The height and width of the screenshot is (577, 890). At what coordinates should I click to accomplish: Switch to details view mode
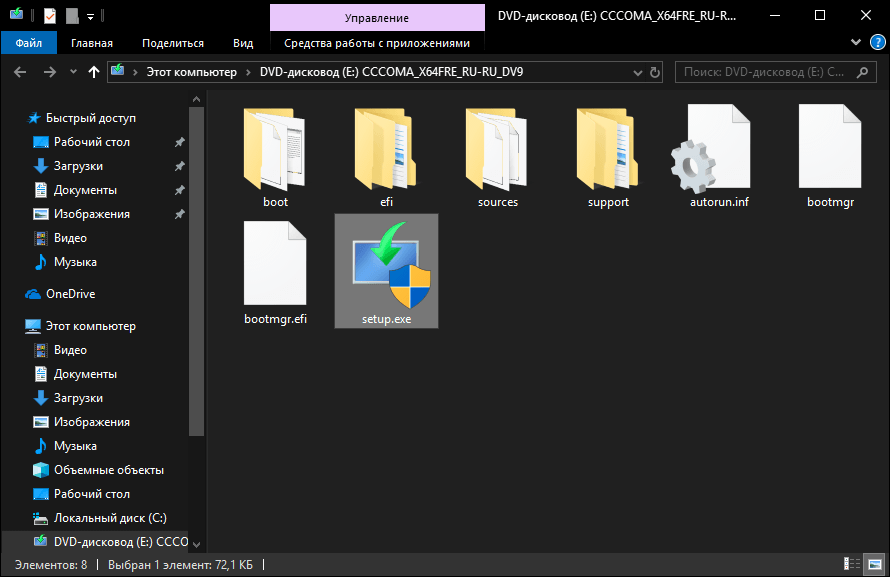[x=851, y=564]
